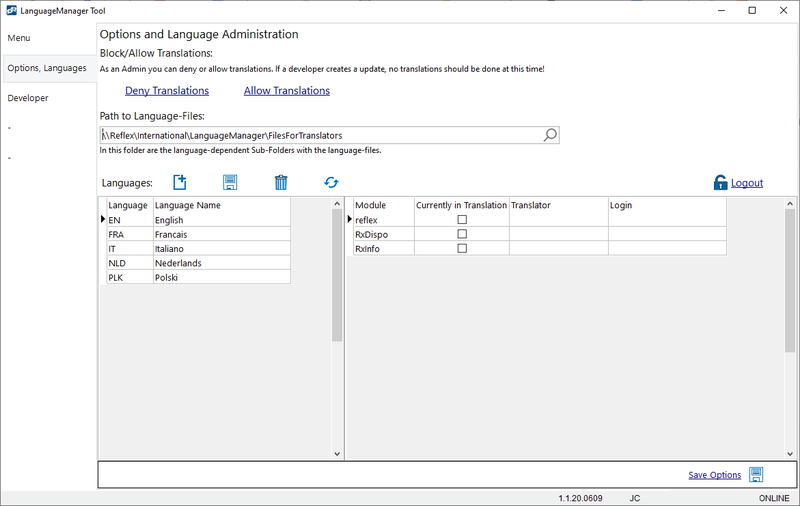Maximize the LanguageManager Tool window
Image resolution: width=800 pixels, height=506 pixels.
(x=752, y=10)
